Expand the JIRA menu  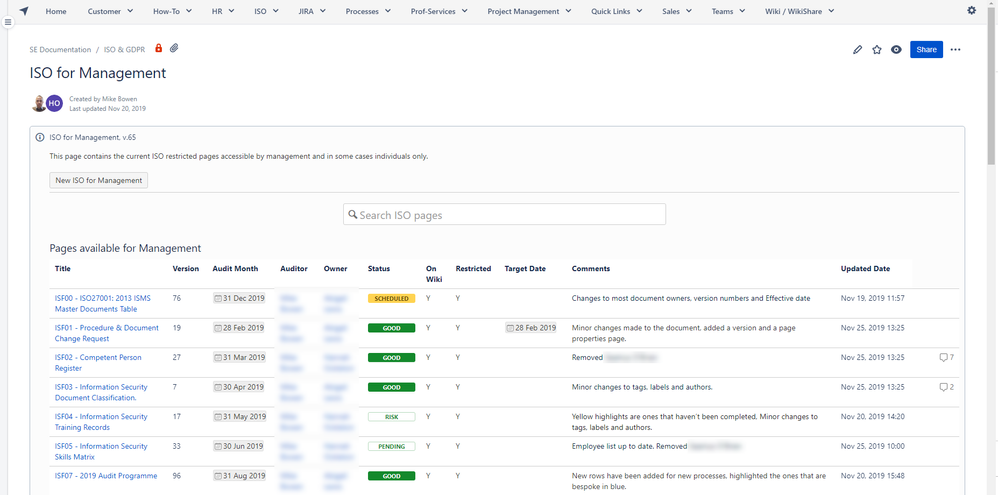click(x=312, y=11)
